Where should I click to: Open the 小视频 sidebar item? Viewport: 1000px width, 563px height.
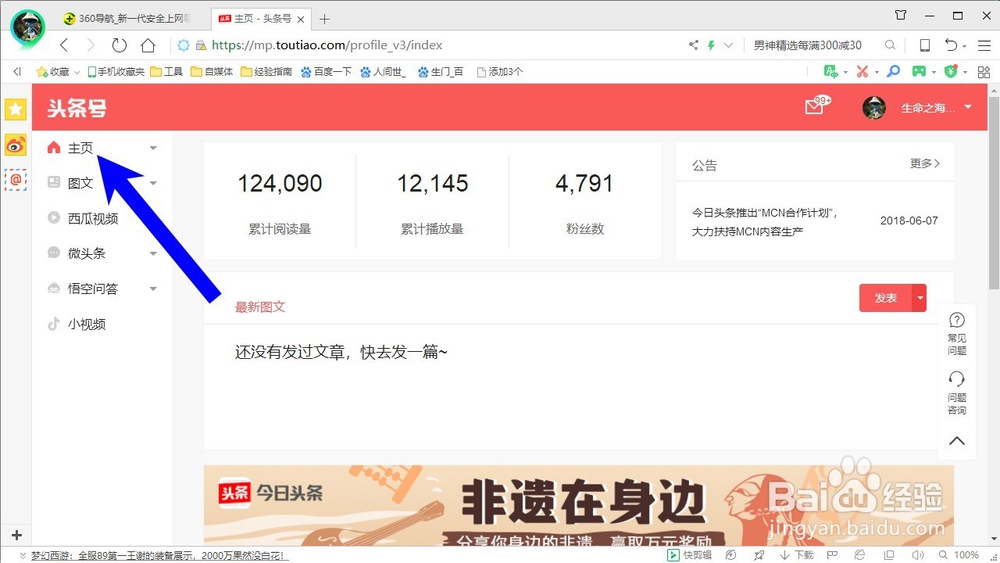coord(86,324)
